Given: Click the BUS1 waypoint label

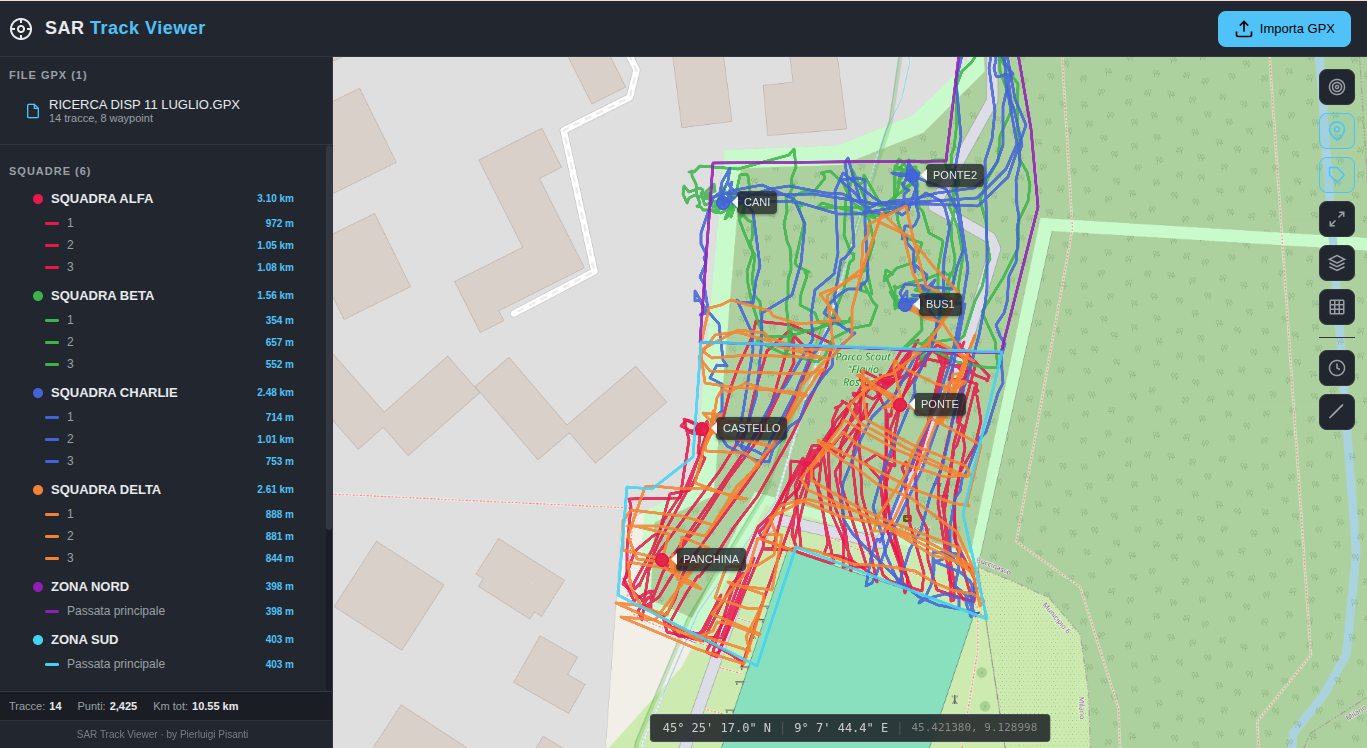Looking at the screenshot, I should [x=940, y=304].
